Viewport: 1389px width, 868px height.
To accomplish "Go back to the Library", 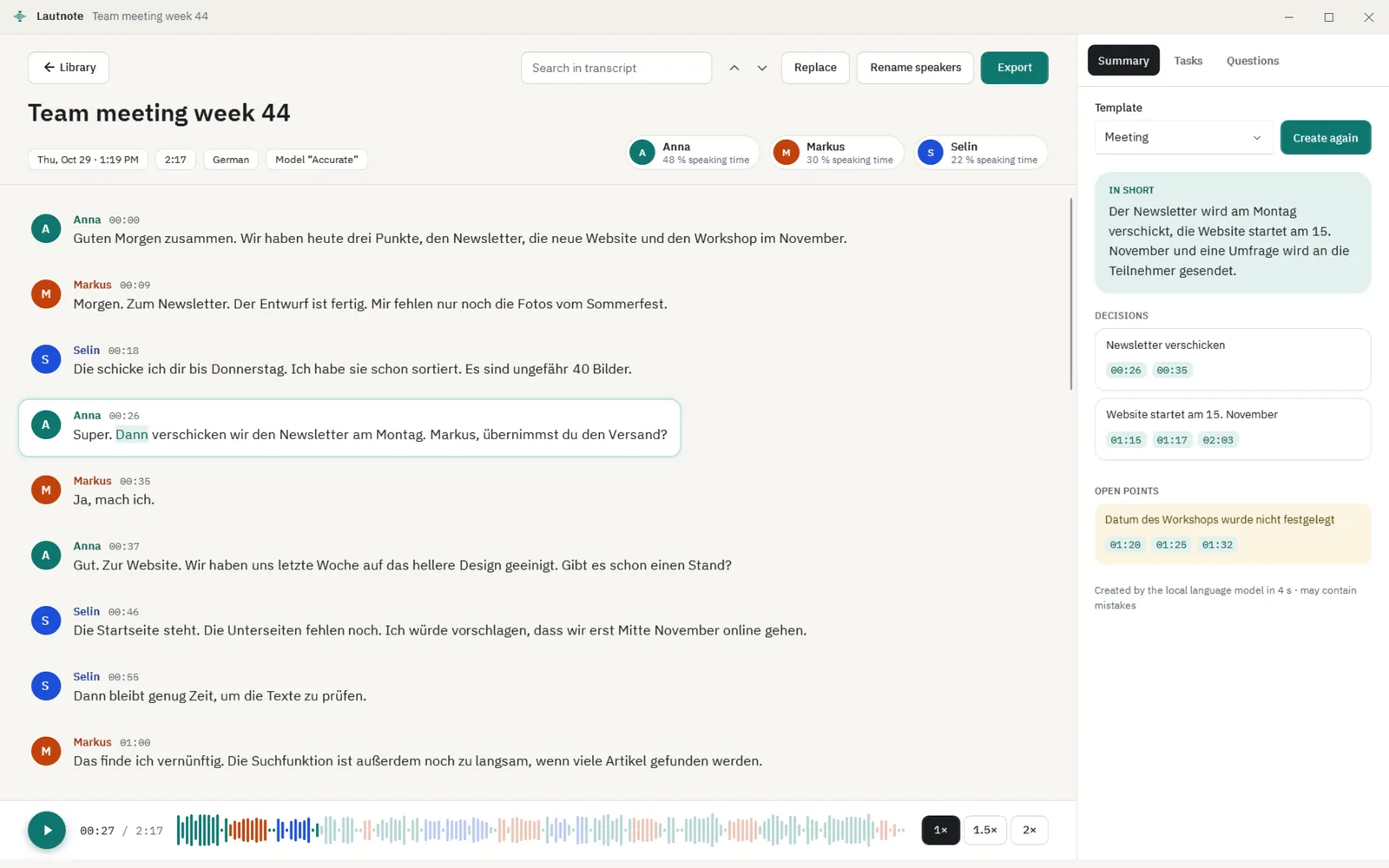I will tap(69, 68).
